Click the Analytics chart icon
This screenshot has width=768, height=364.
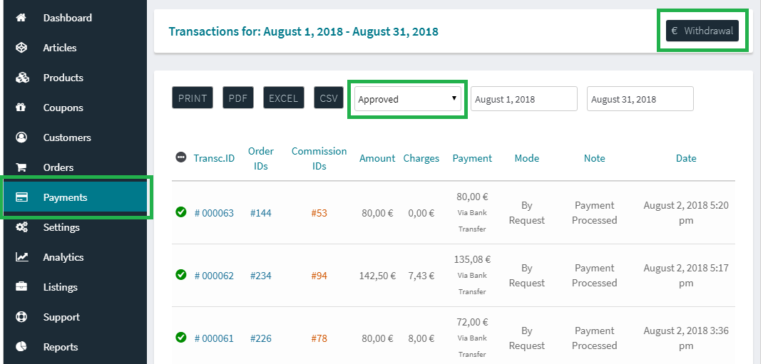[22, 257]
